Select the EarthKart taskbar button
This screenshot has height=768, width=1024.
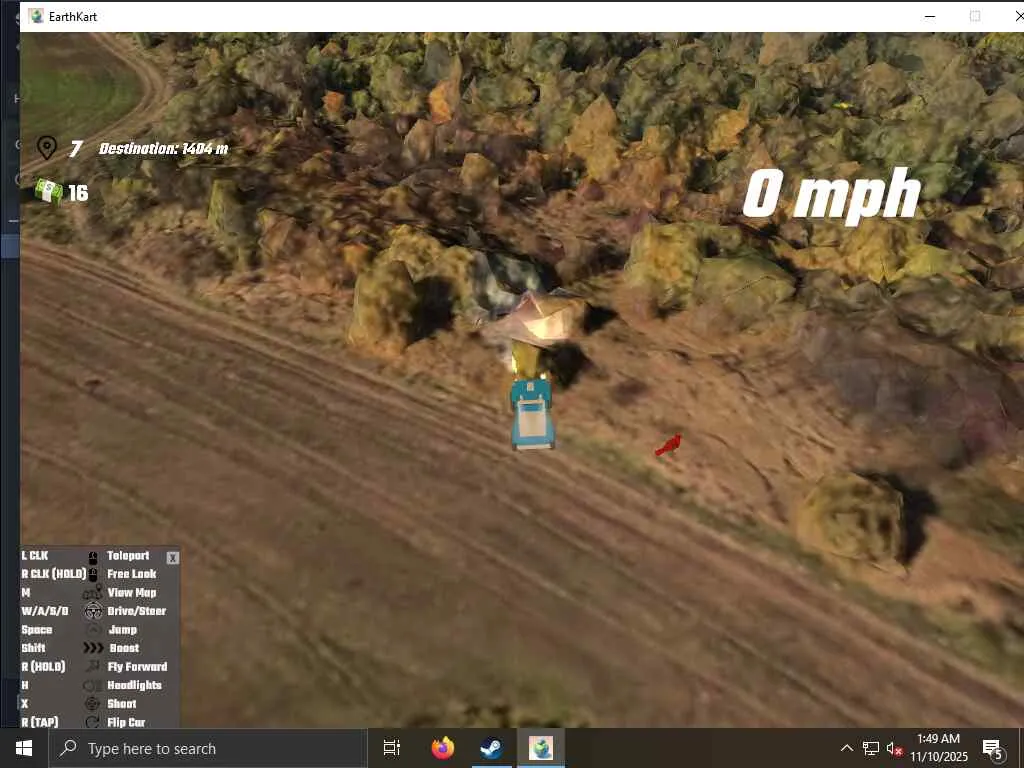[x=541, y=748]
